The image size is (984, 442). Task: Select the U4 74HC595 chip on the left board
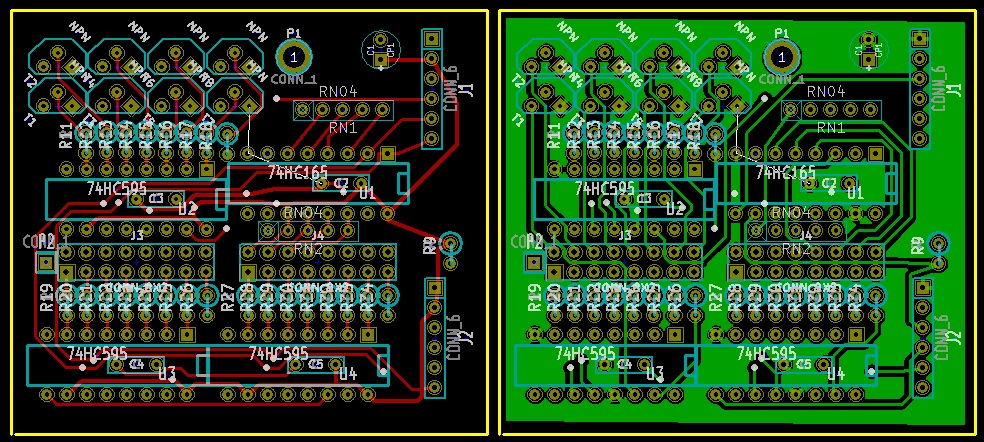click(296, 364)
